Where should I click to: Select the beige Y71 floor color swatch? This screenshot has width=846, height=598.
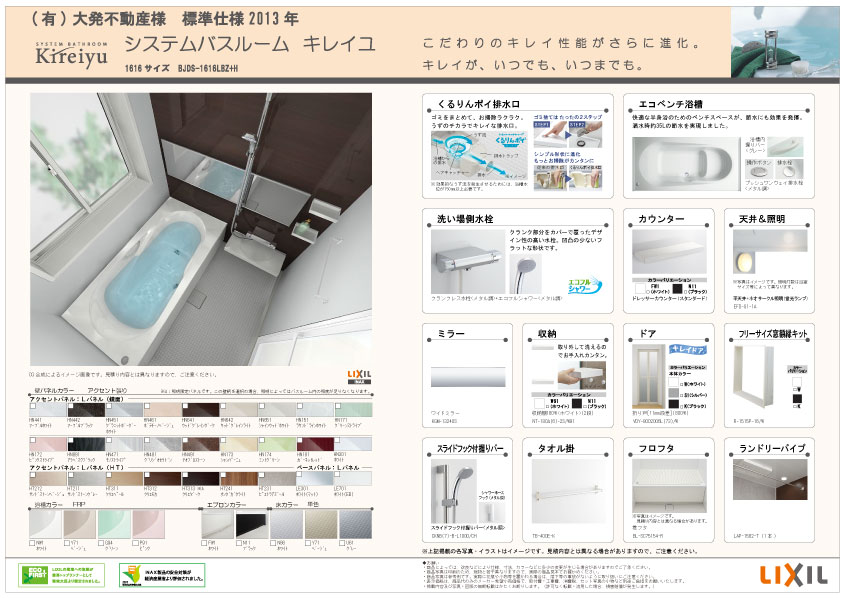tap(320, 525)
